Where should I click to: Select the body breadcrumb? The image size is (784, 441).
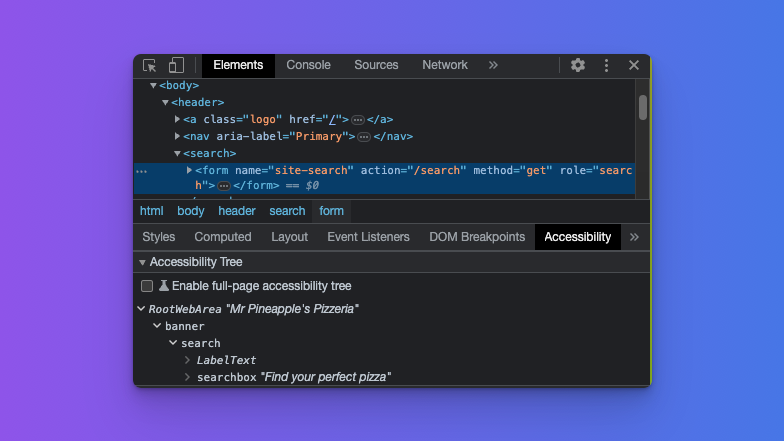[191, 211]
